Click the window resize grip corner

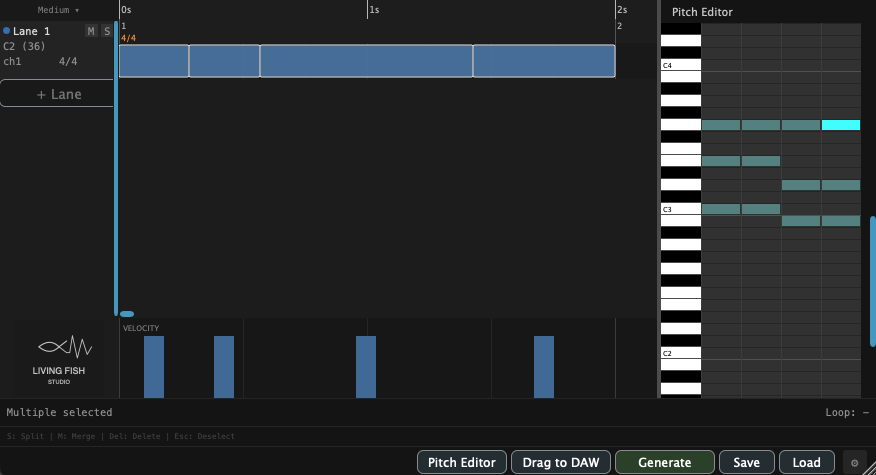[x=870, y=469]
